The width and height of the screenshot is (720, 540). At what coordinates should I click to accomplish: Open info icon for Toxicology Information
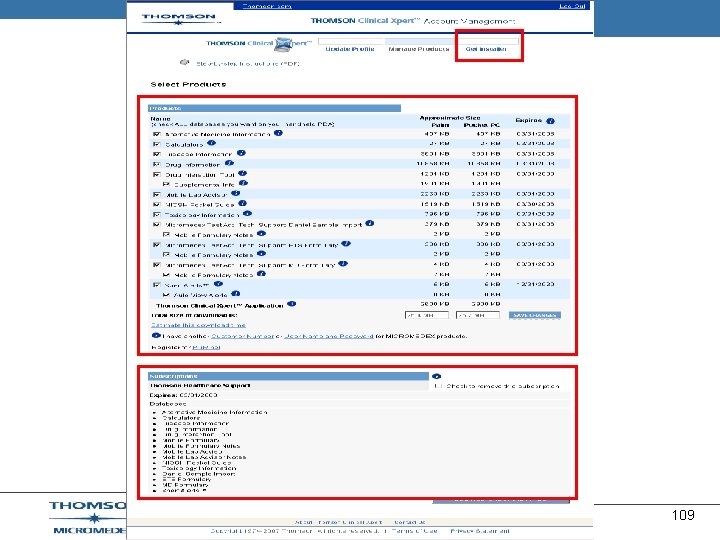pyautogui.click(x=248, y=214)
